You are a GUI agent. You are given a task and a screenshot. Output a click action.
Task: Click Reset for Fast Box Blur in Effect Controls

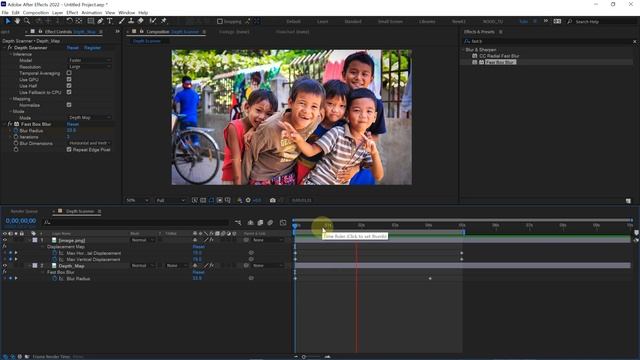tap(73, 124)
